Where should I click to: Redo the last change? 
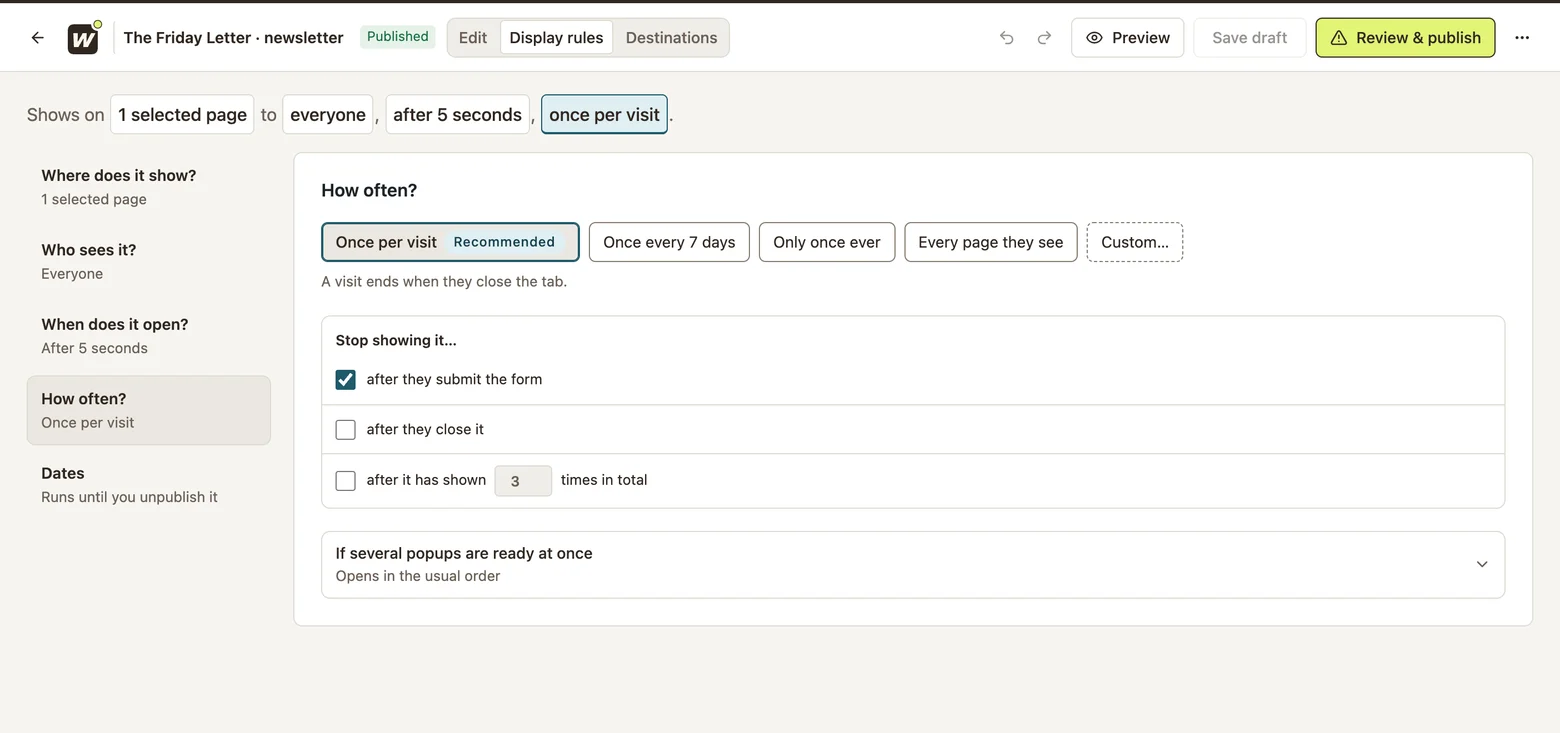click(x=1044, y=38)
